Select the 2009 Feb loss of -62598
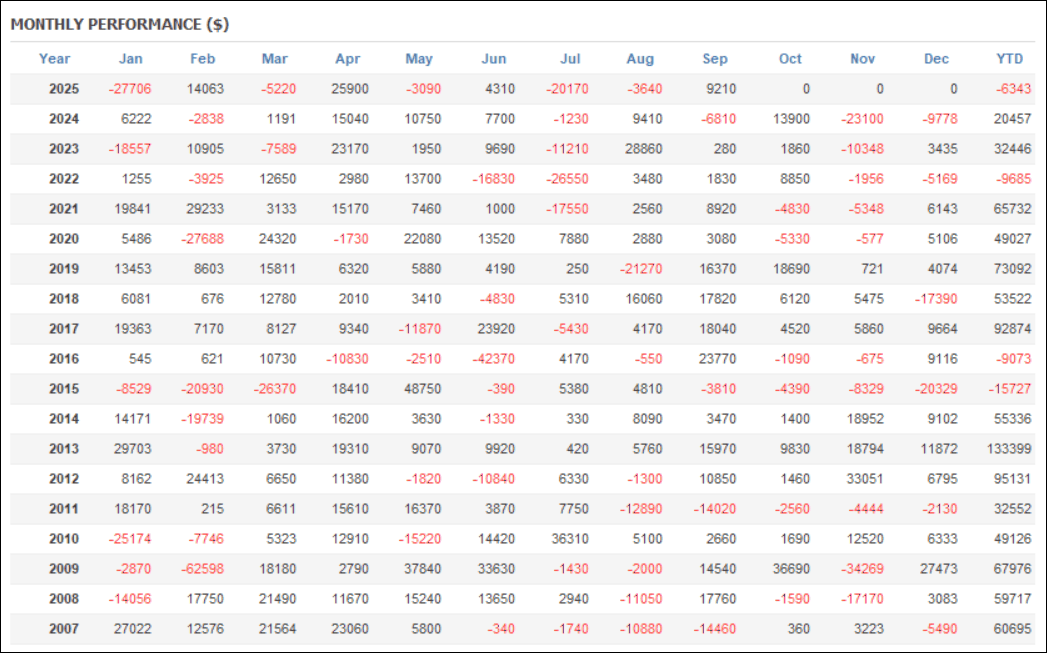The image size is (1047, 653). (203, 569)
